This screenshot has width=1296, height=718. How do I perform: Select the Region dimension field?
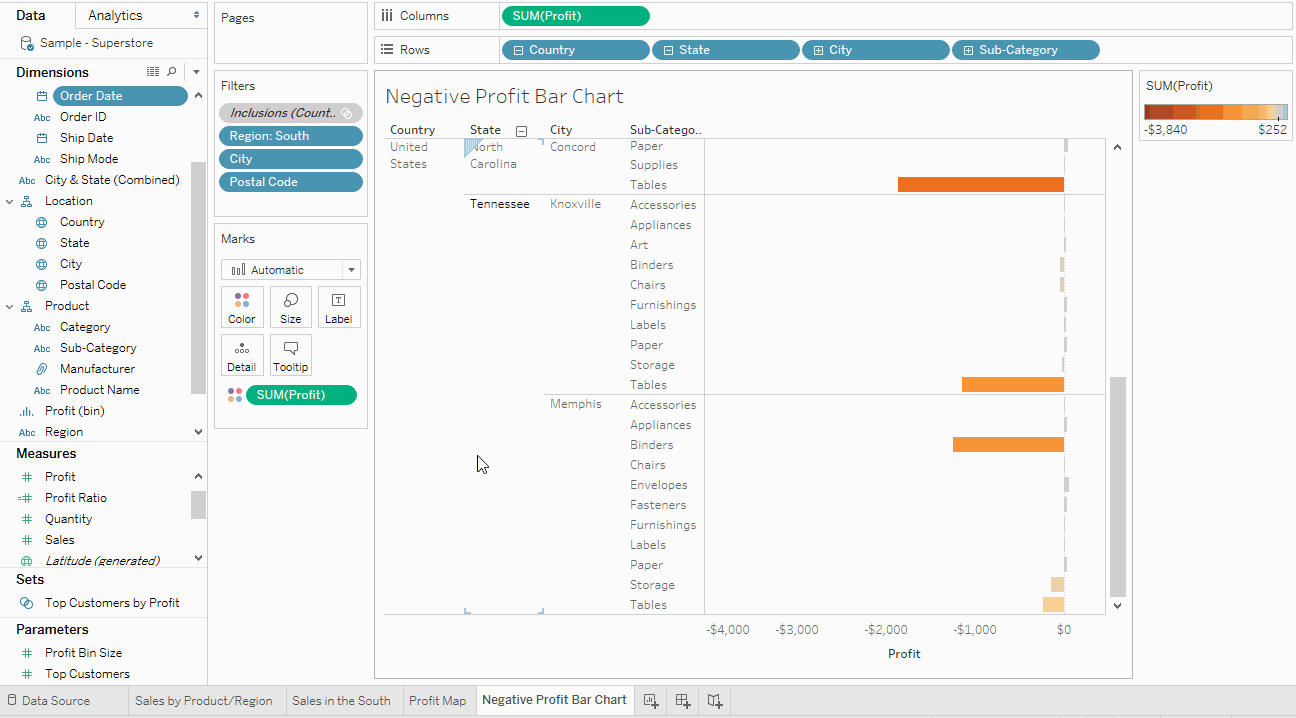(64, 432)
